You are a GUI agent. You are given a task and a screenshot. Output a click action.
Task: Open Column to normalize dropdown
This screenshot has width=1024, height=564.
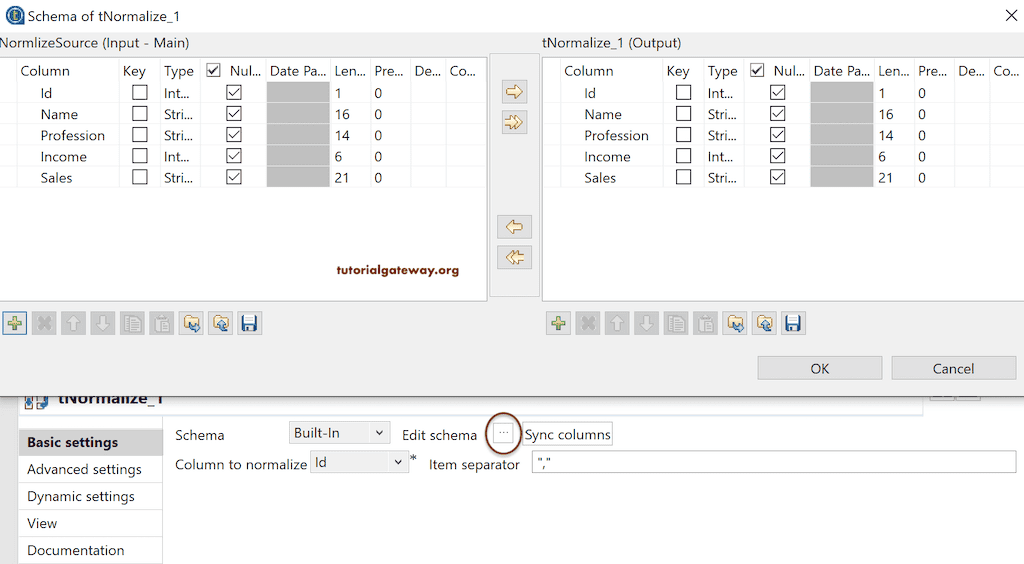(359, 462)
